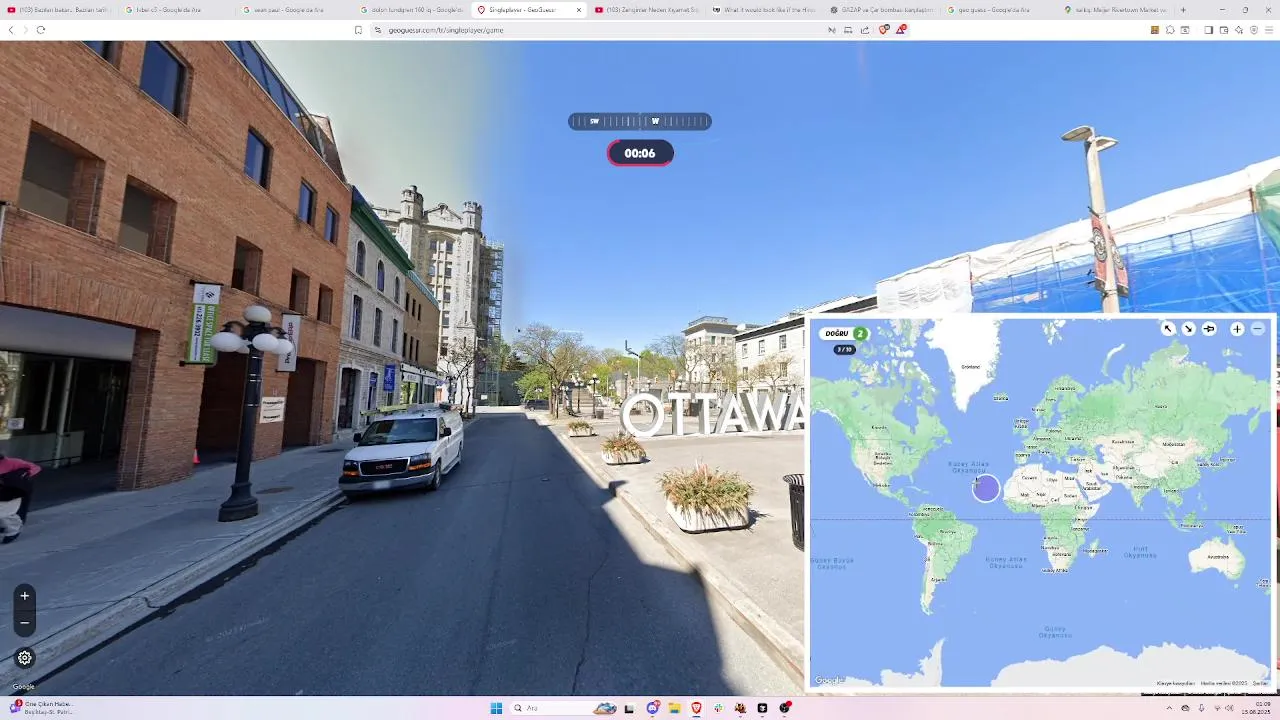Go back in browser history

[x=11, y=30]
